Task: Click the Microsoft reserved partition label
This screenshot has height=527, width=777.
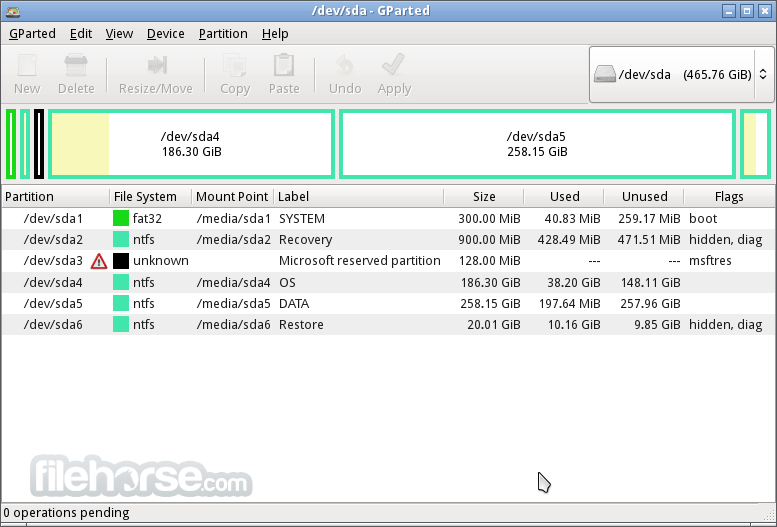Action: [x=359, y=261]
